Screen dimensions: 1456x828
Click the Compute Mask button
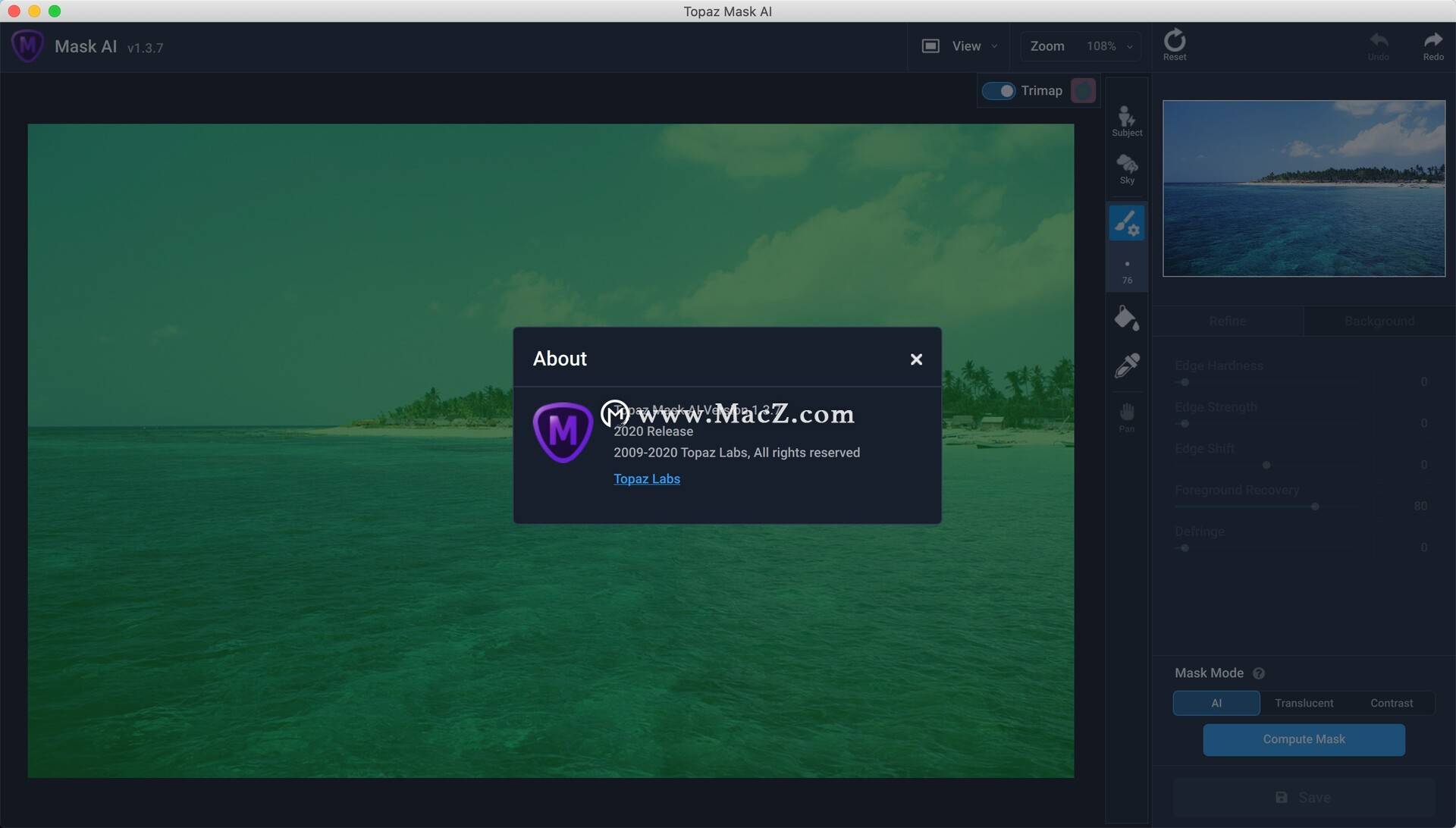coord(1304,739)
